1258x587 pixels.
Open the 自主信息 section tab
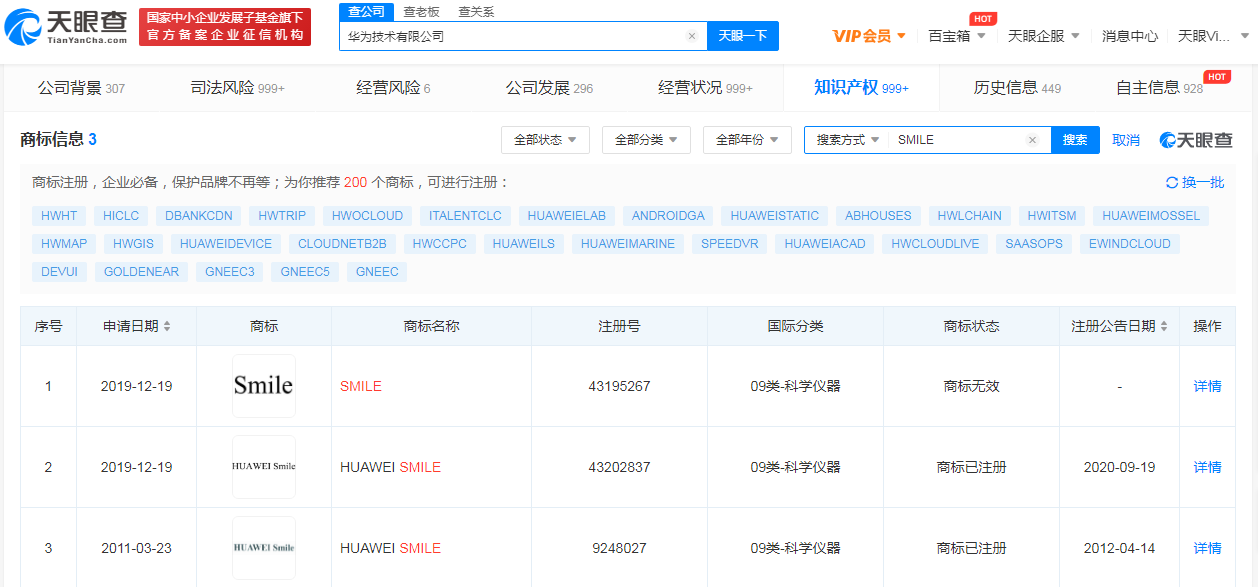tap(1160, 88)
